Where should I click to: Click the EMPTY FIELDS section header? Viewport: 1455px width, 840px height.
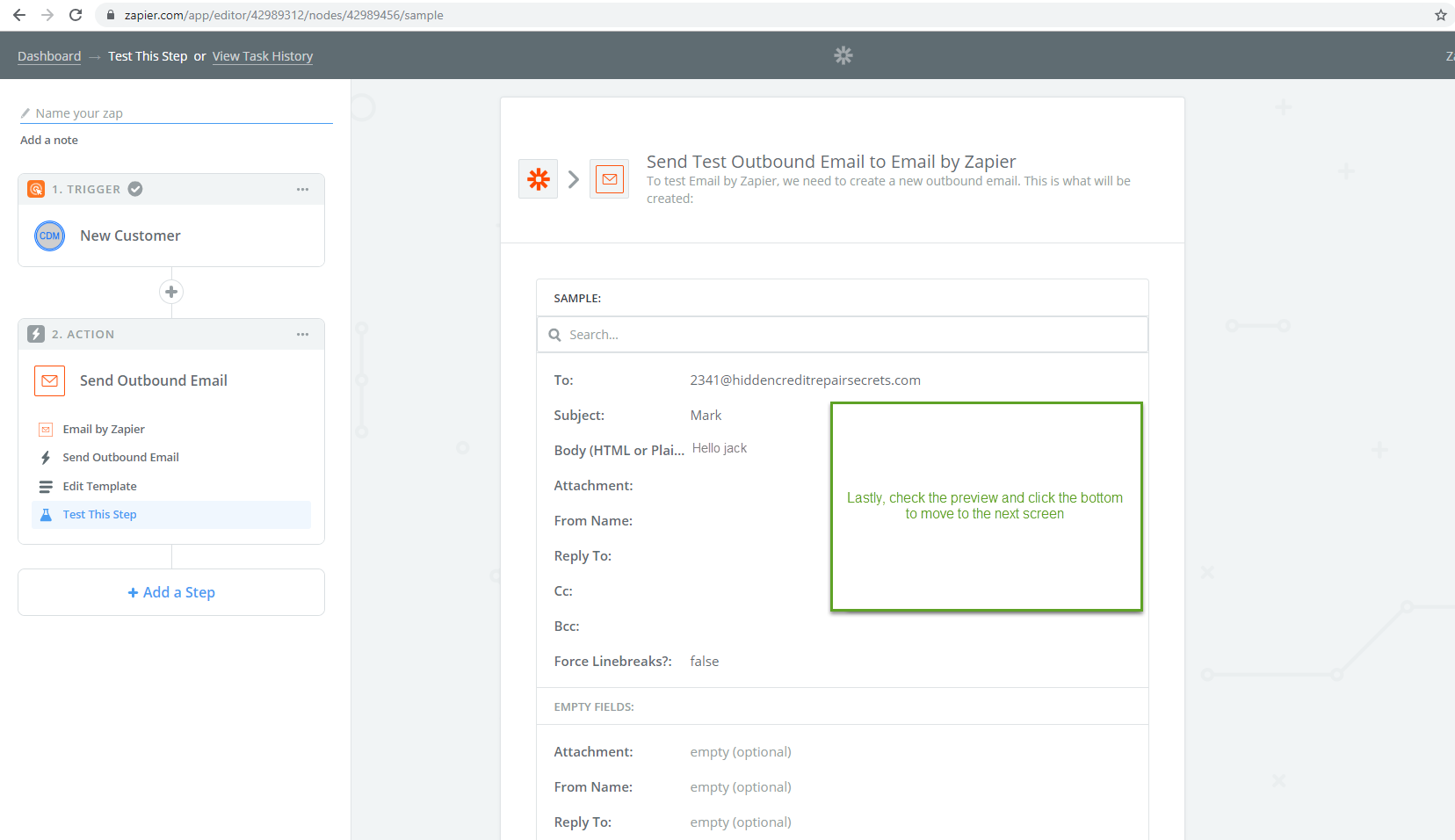point(594,707)
